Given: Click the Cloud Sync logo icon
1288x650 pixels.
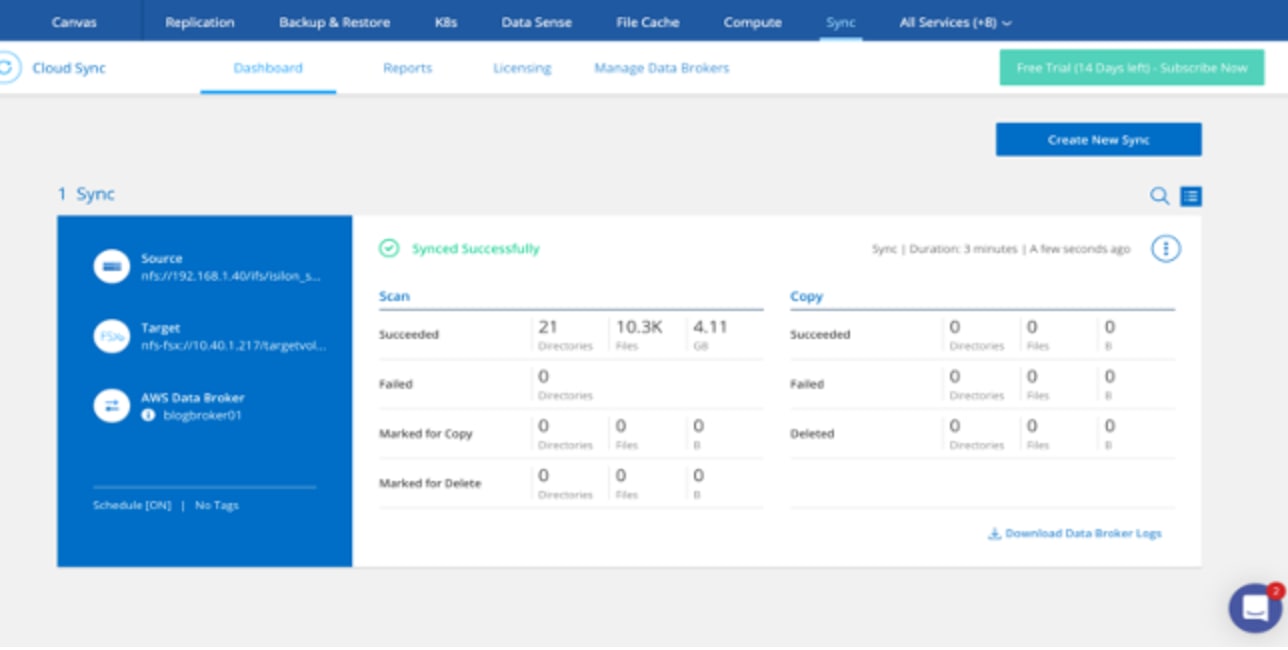Looking at the screenshot, I should click(8, 68).
